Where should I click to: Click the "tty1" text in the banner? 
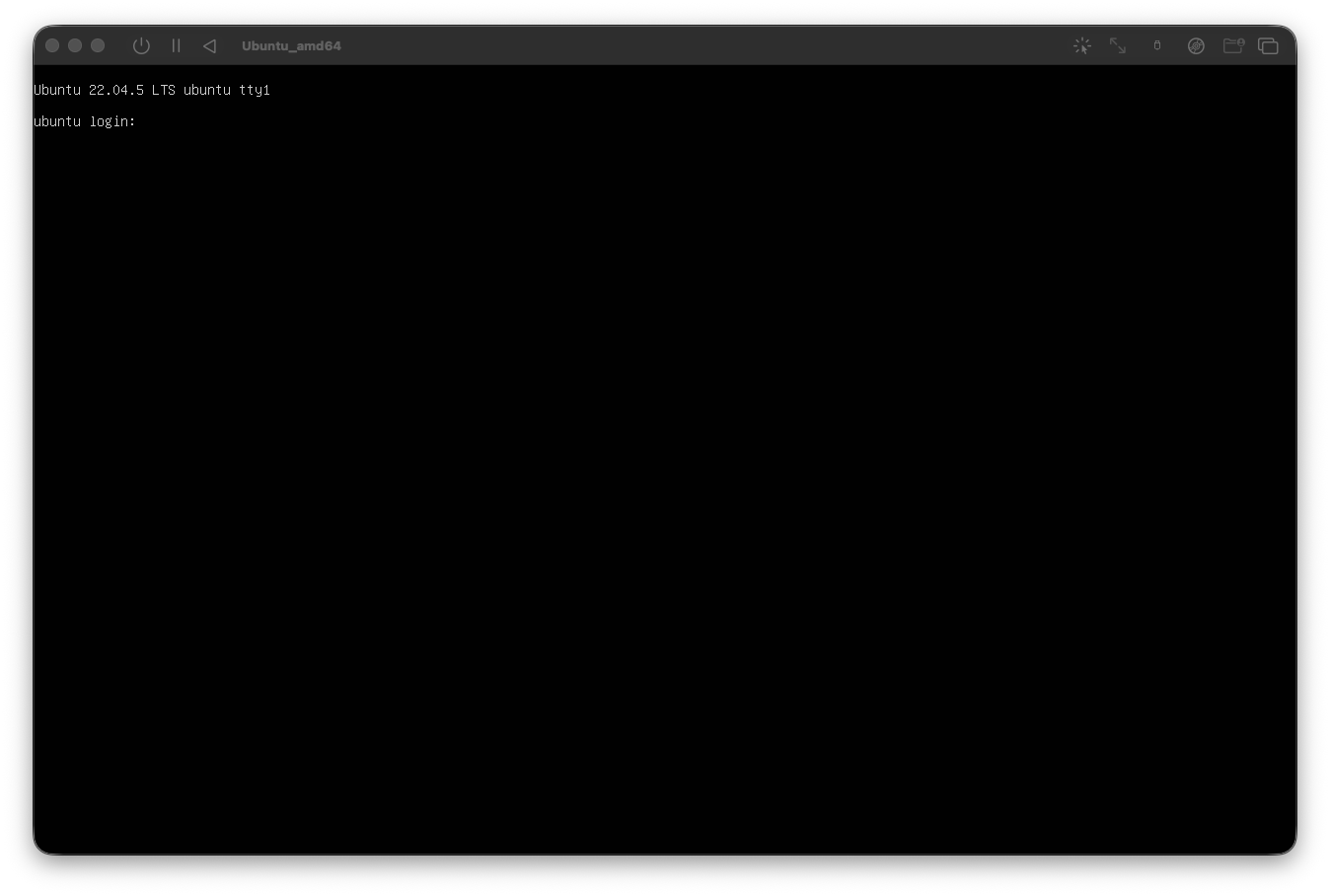255,90
